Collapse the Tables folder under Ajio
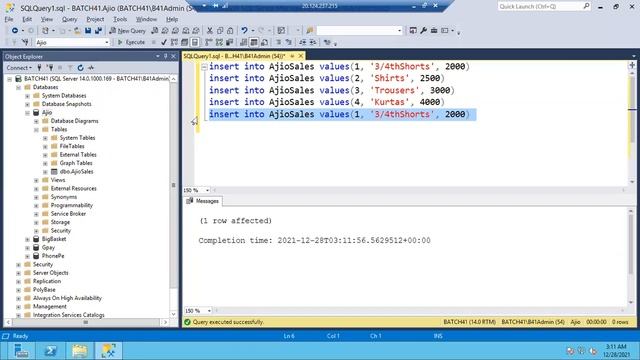Screen dimensions: 640x360 [x=36, y=130]
